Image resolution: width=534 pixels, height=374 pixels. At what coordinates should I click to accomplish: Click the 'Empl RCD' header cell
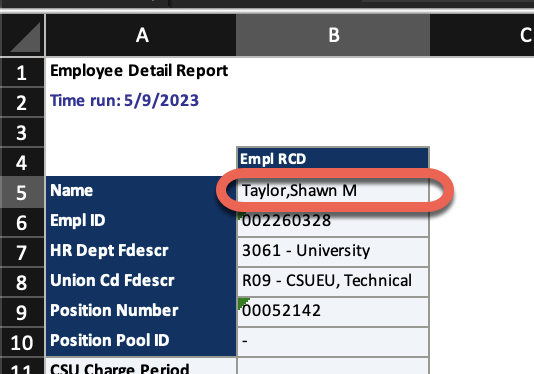[333, 159]
